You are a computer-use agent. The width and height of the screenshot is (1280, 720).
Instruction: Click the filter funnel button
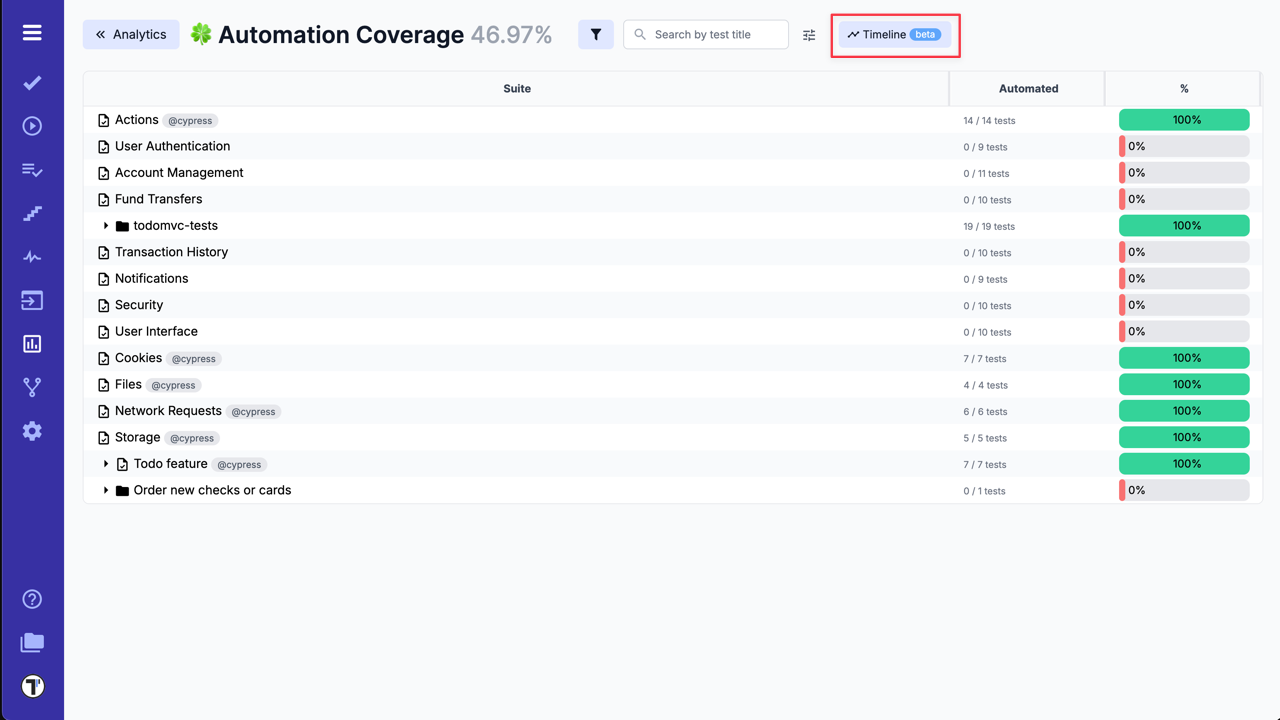595,34
